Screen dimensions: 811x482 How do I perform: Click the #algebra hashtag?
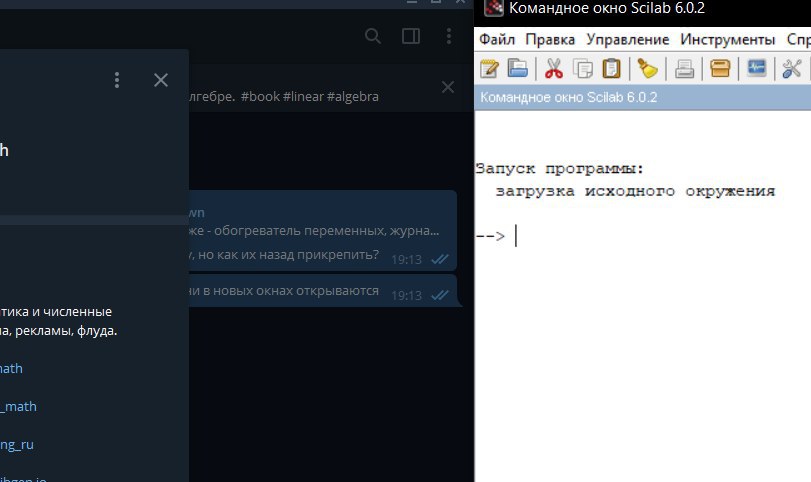click(353, 97)
